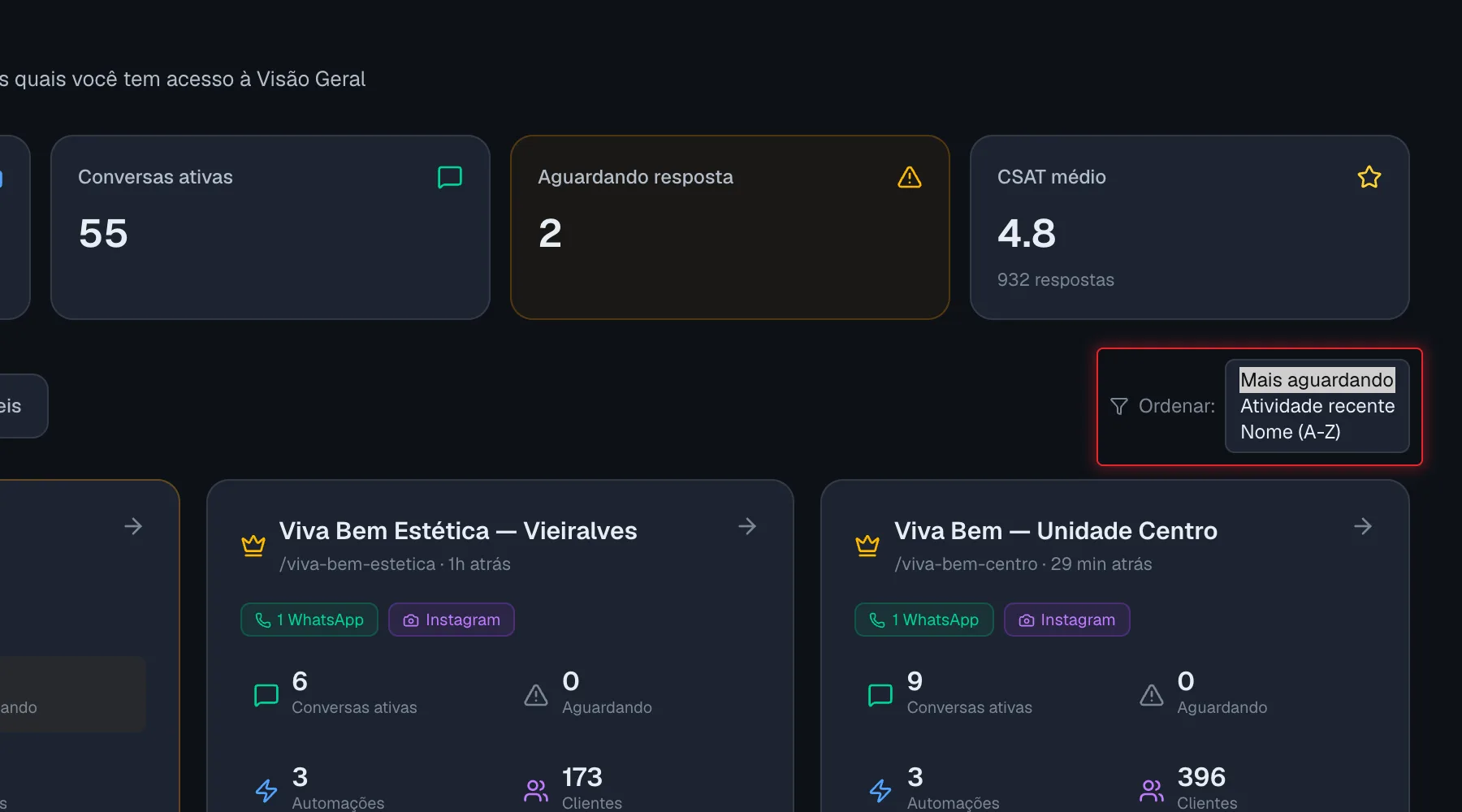The width and height of the screenshot is (1462, 812).
Task: Open Viva Bem — Unidade Centro via arrow icon
Action: [1363, 526]
